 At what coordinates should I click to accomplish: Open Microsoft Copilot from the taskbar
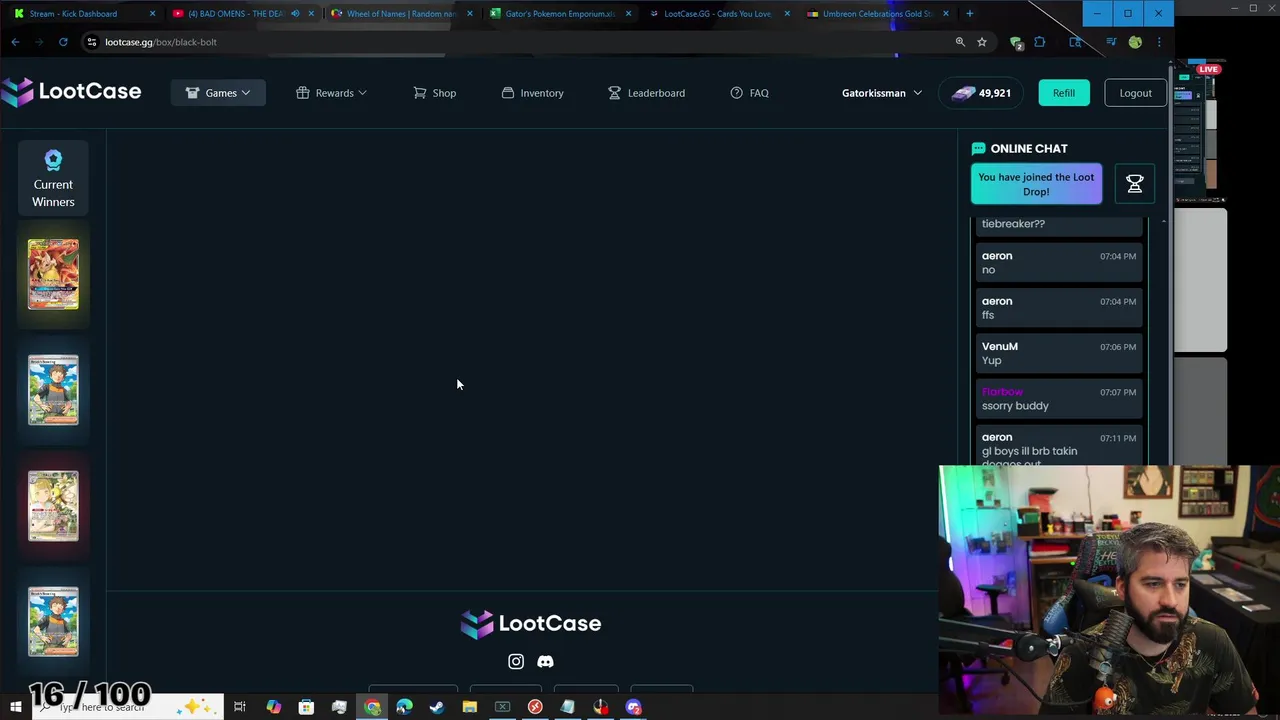click(273, 707)
